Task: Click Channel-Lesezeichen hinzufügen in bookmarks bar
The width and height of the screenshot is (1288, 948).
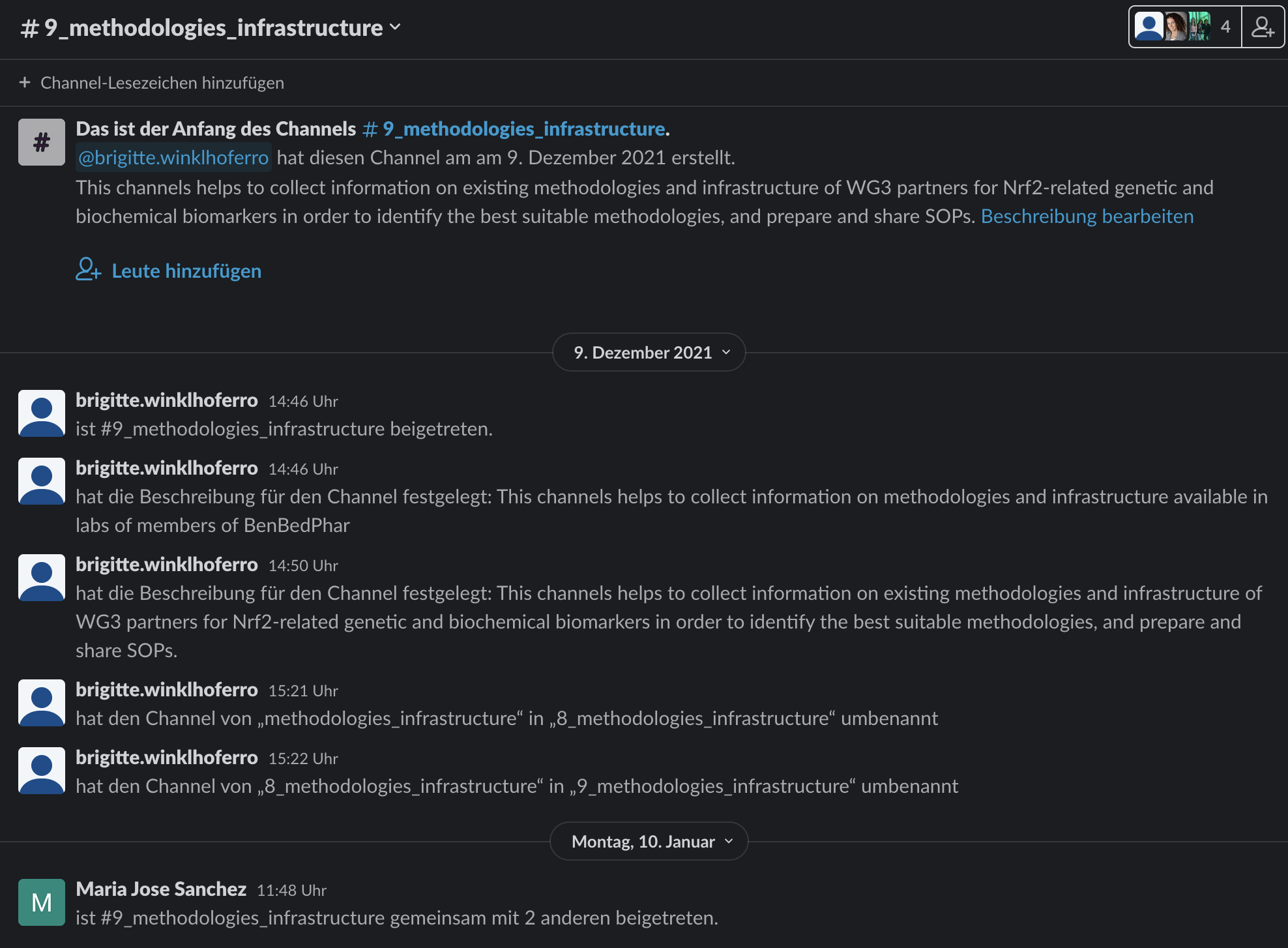Action: pos(162,83)
